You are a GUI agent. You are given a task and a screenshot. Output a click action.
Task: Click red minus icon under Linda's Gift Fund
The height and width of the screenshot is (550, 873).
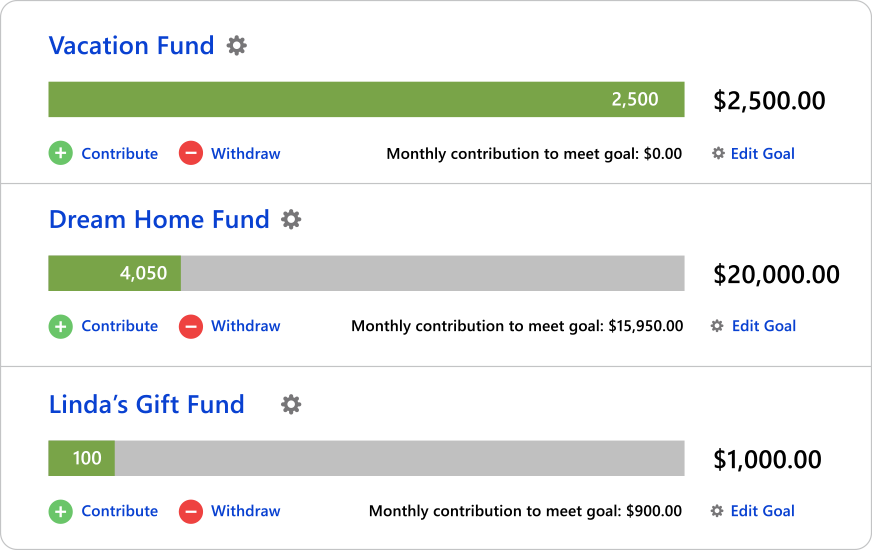pos(190,511)
